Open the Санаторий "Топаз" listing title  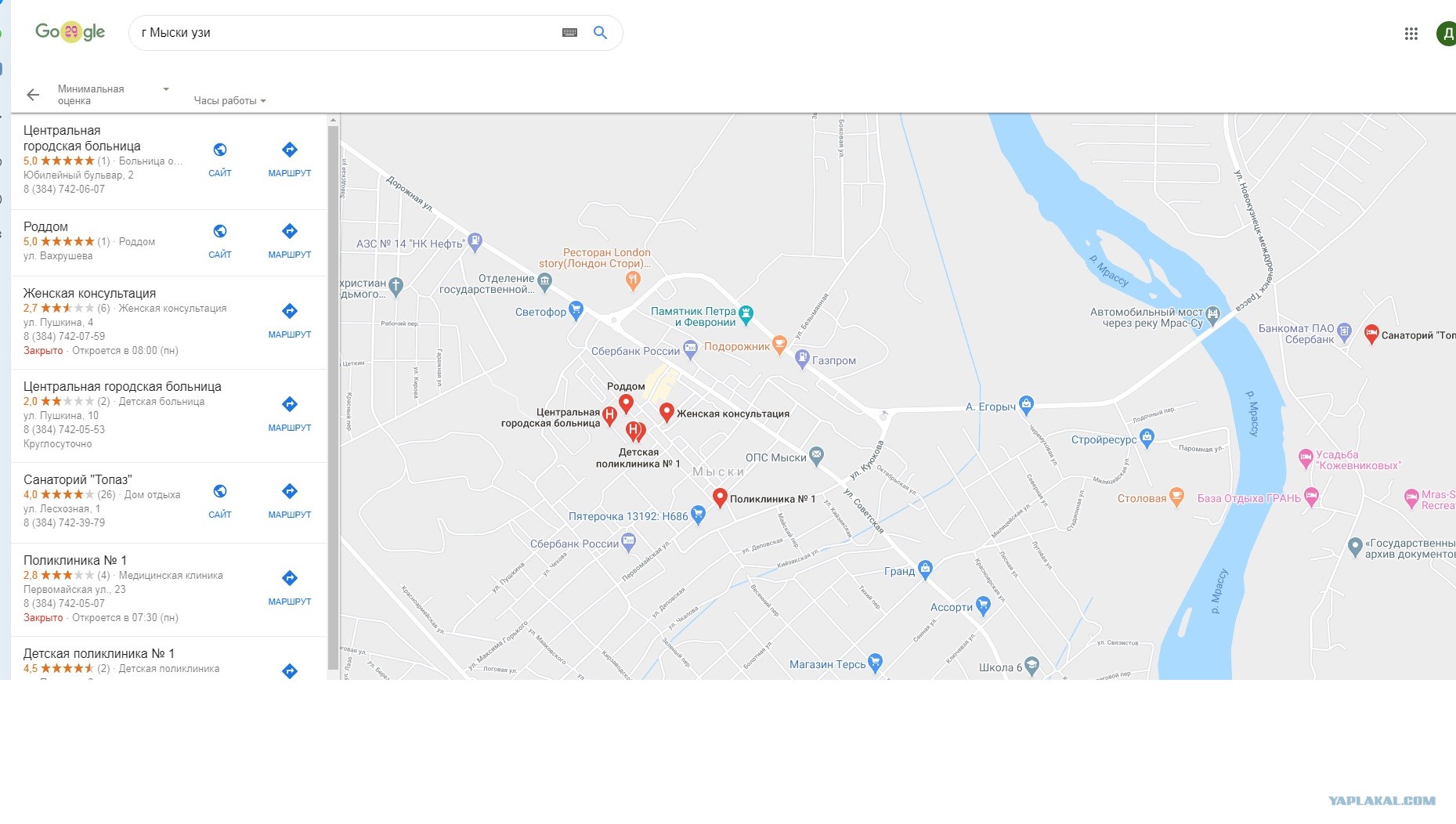78,479
